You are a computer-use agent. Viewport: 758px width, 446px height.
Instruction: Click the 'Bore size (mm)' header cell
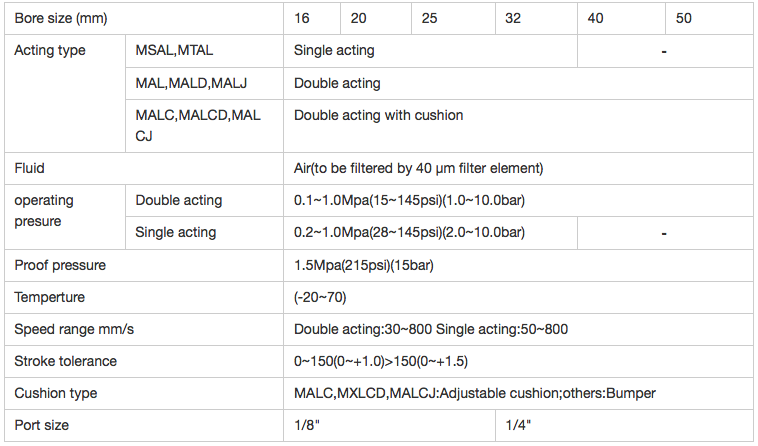click(x=61, y=18)
